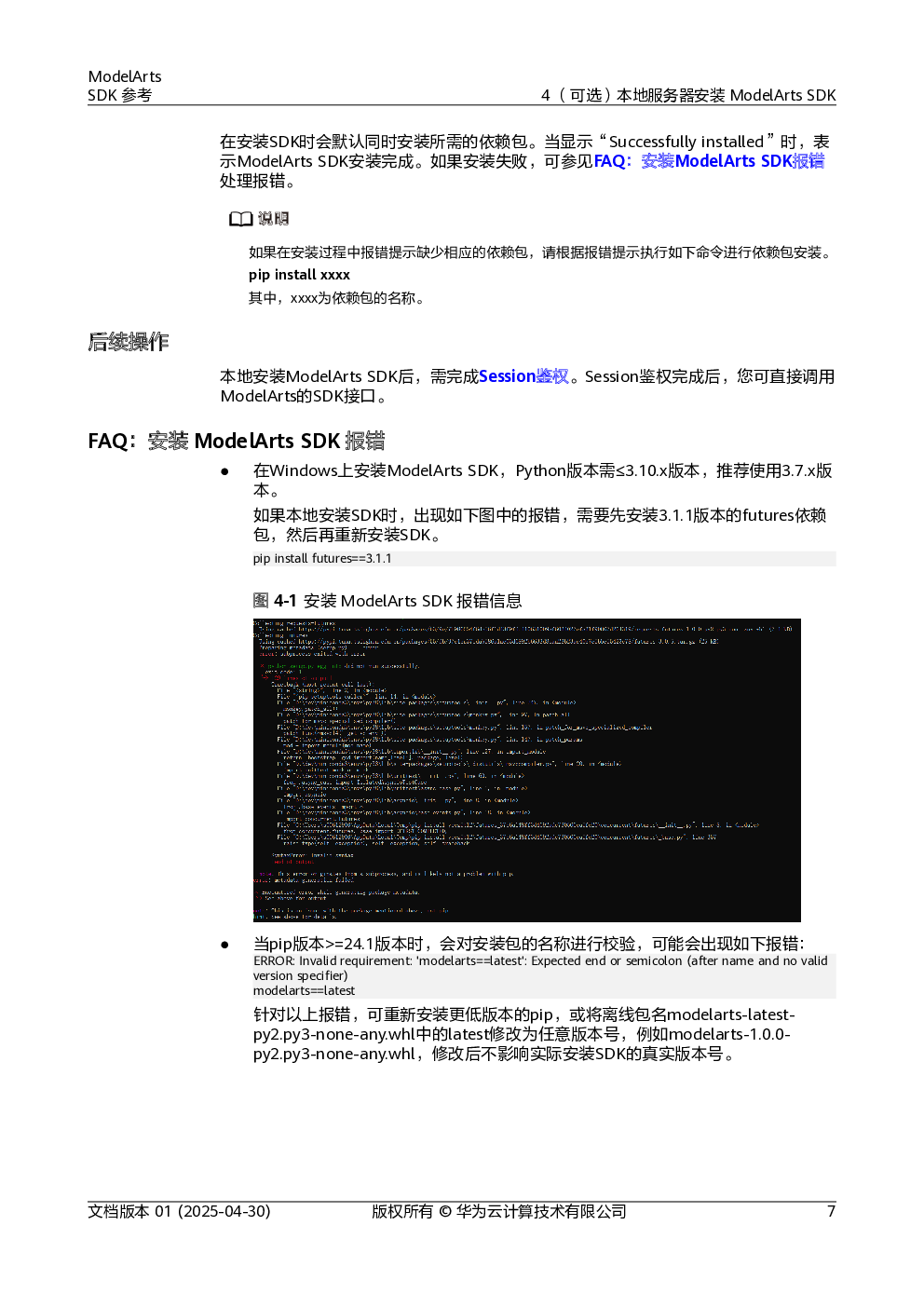Screen dimensions: 924x1307
Task: Click the second bullet about pip version 24.1
Action: click(x=528, y=944)
